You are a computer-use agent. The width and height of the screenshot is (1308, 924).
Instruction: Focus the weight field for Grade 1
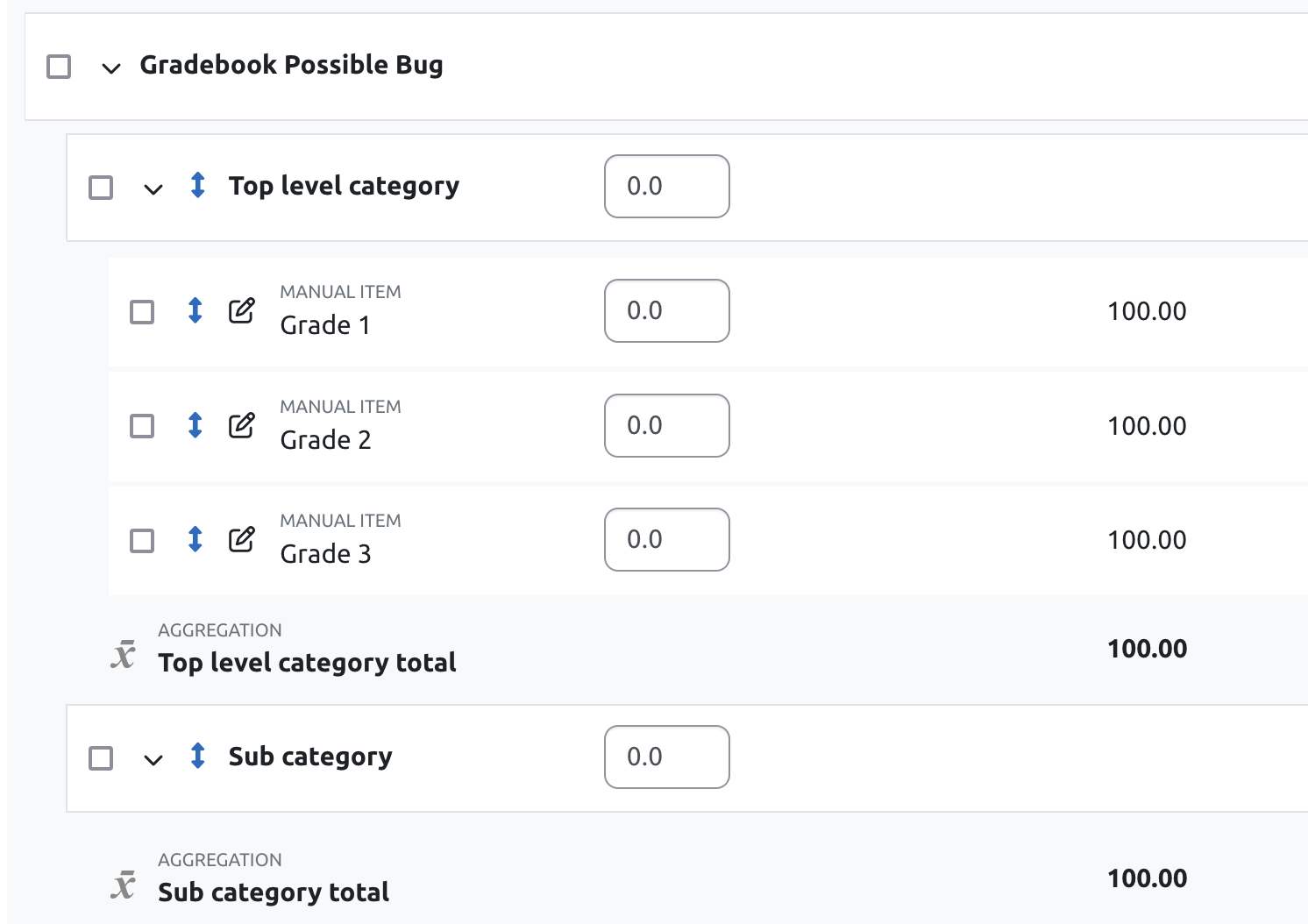pyautogui.click(x=667, y=311)
